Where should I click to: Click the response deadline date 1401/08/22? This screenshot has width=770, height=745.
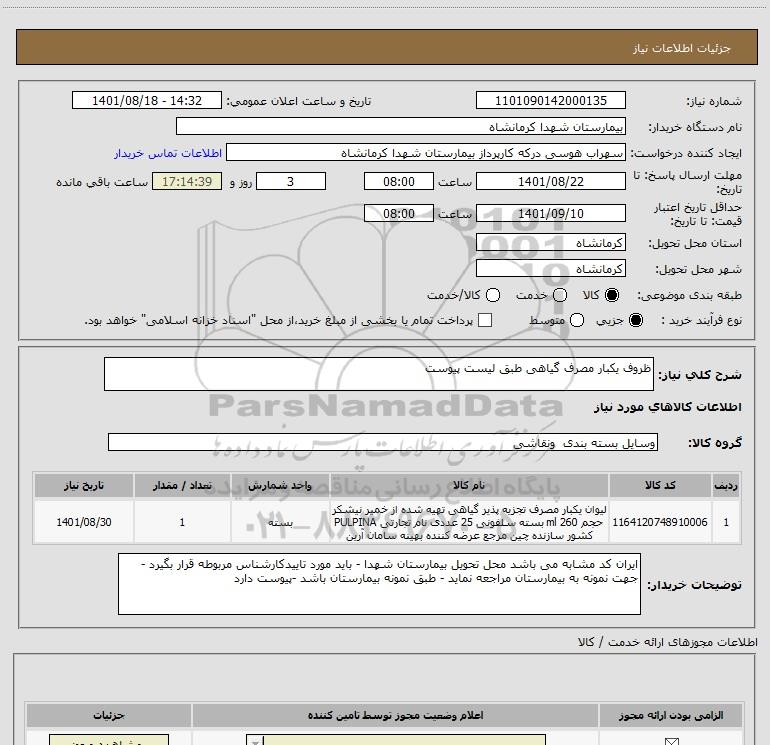(550, 181)
